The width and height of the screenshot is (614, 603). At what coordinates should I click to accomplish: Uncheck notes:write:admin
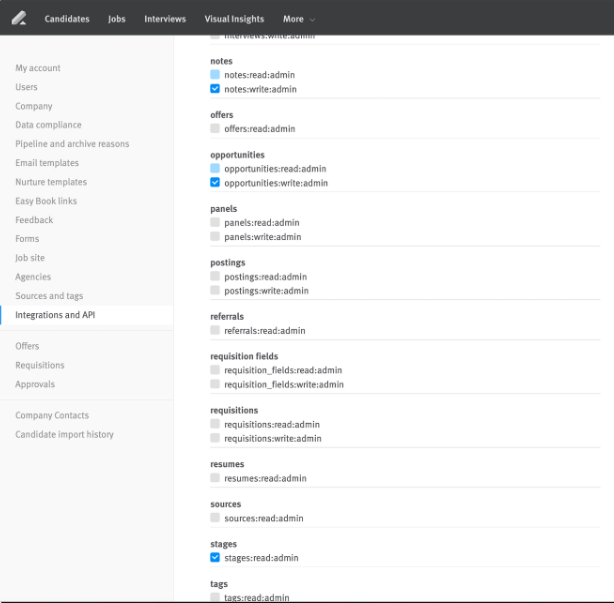pos(215,88)
